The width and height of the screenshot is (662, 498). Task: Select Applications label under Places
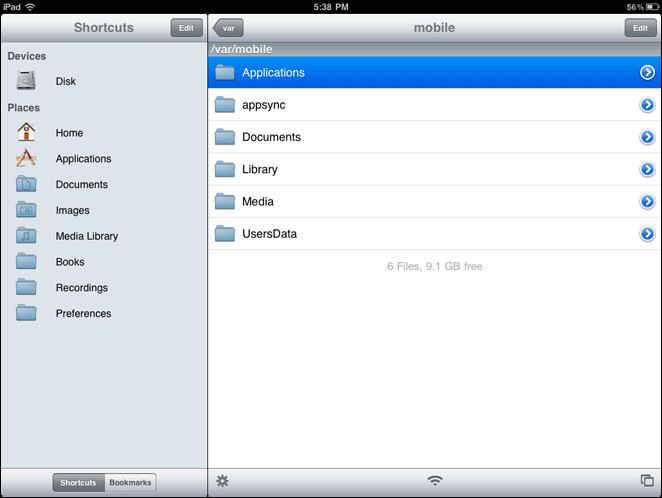click(x=84, y=159)
